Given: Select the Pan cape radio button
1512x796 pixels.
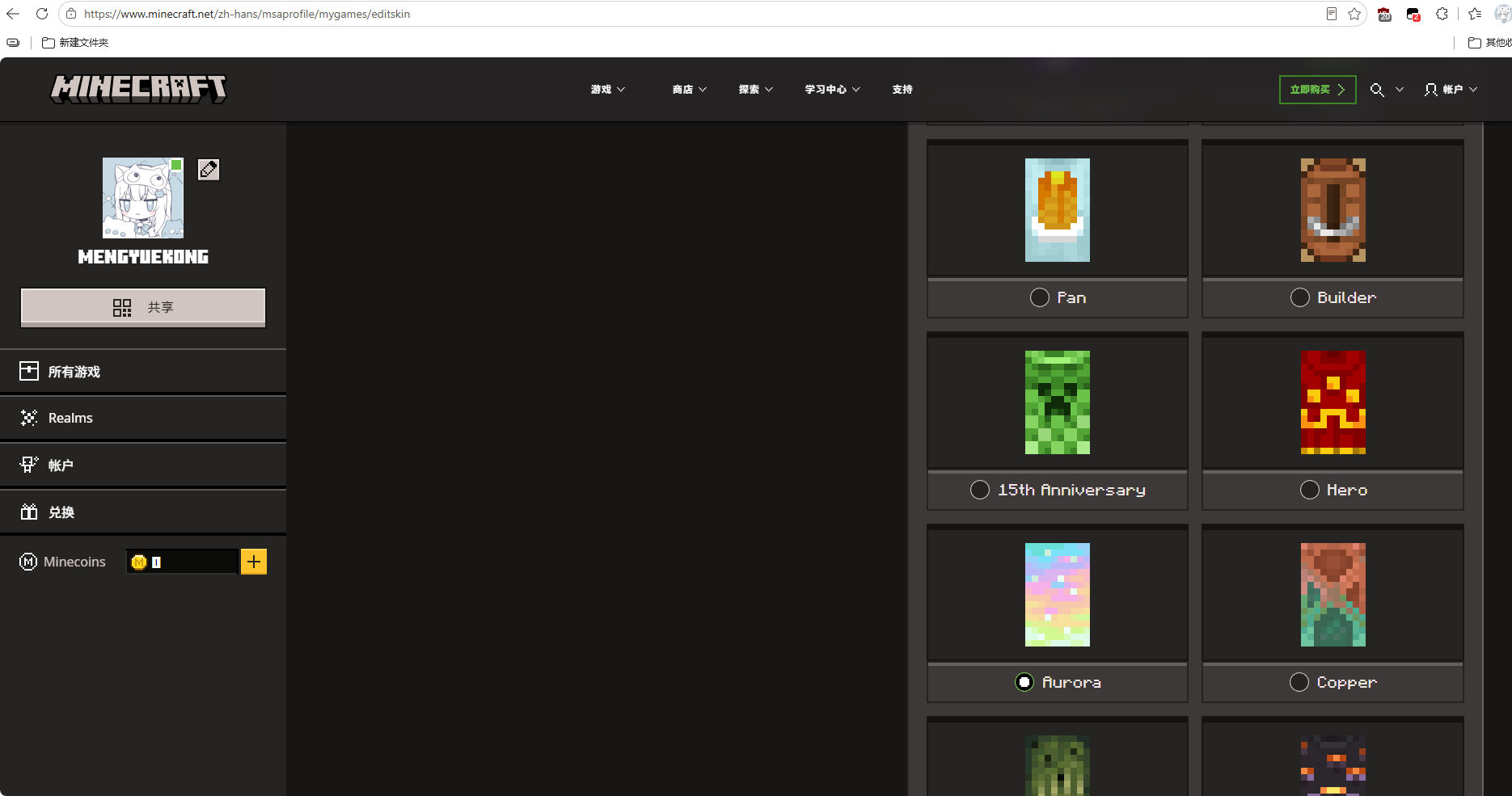Looking at the screenshot, I should click(x=1040, y=297).
